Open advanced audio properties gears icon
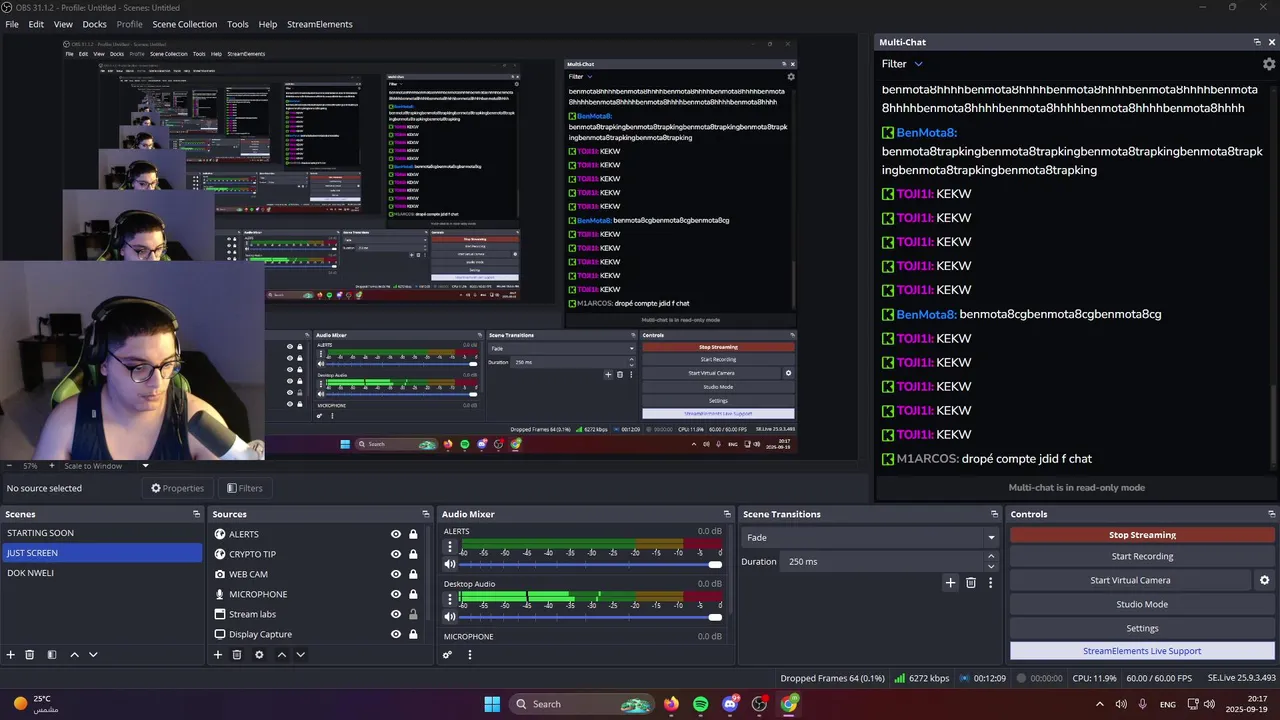 448,655
